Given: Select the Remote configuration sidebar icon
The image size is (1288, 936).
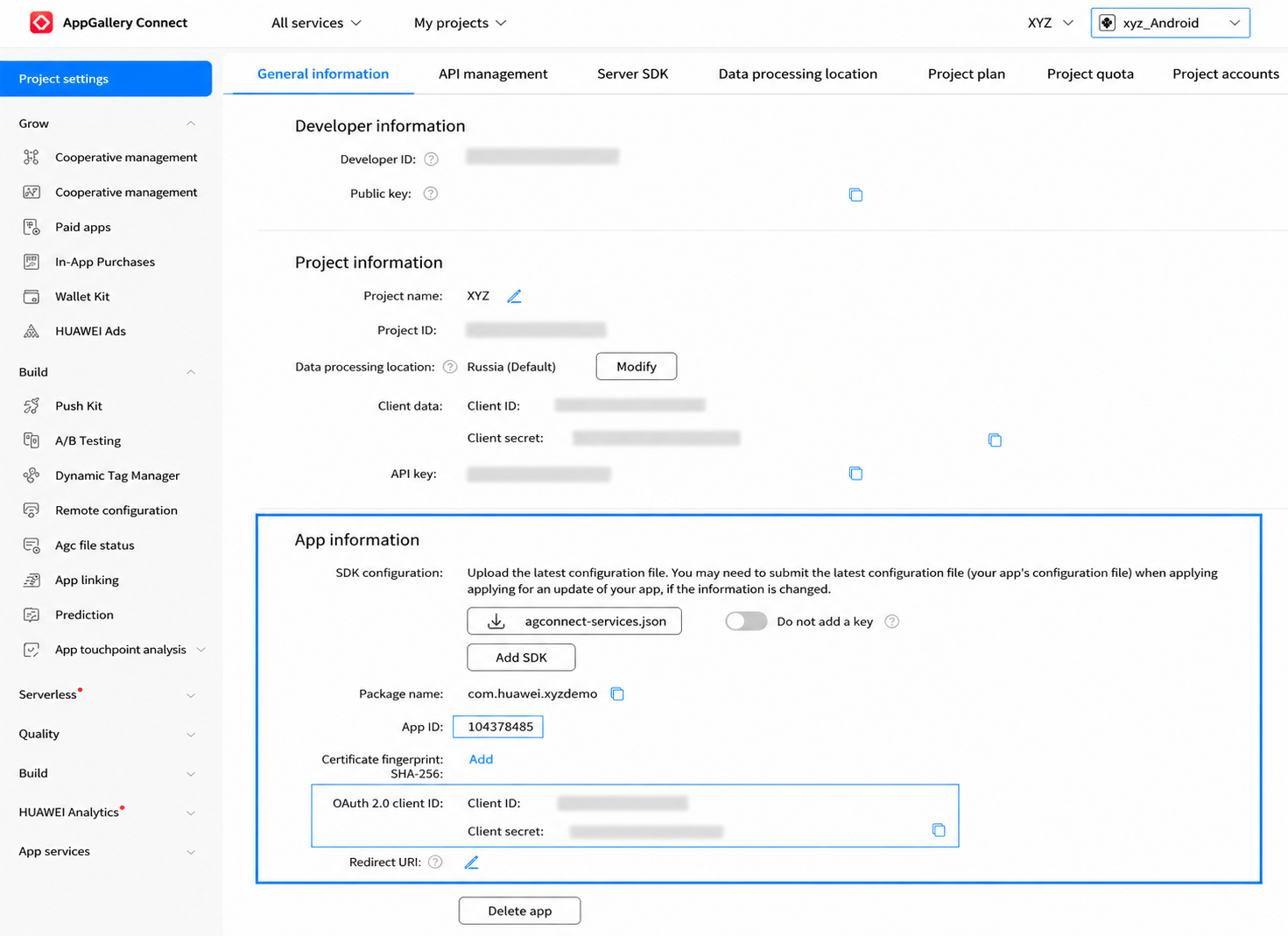Looking at the screenshot, I should 32,510.
